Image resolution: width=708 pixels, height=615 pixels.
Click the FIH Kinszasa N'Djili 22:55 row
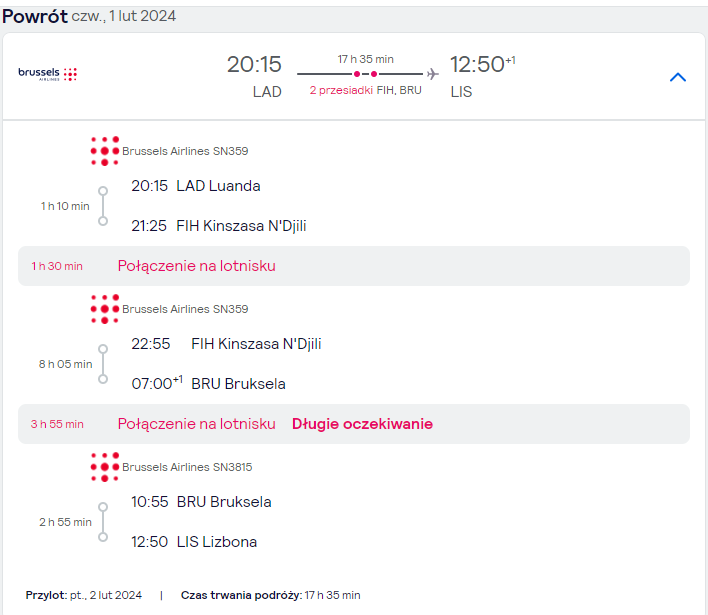click(226, 344)
